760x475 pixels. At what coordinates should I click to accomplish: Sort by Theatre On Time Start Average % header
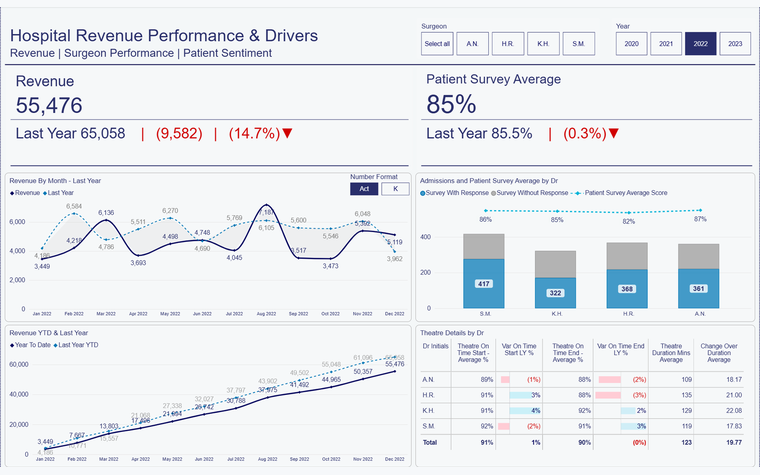473,353
